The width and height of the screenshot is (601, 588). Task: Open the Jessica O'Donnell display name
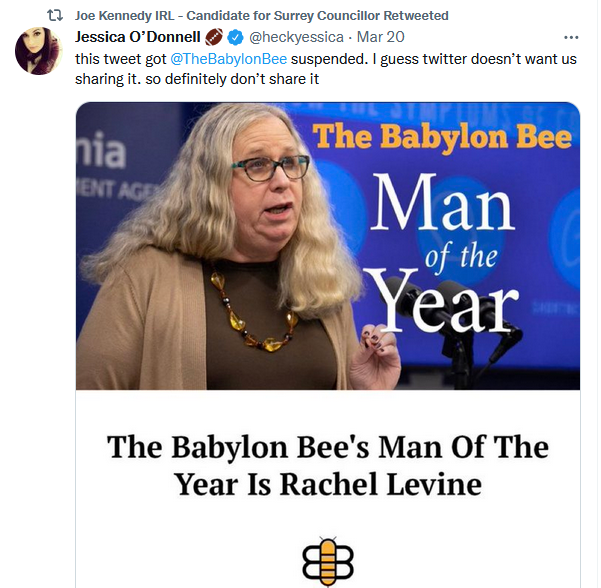[138, 38]
